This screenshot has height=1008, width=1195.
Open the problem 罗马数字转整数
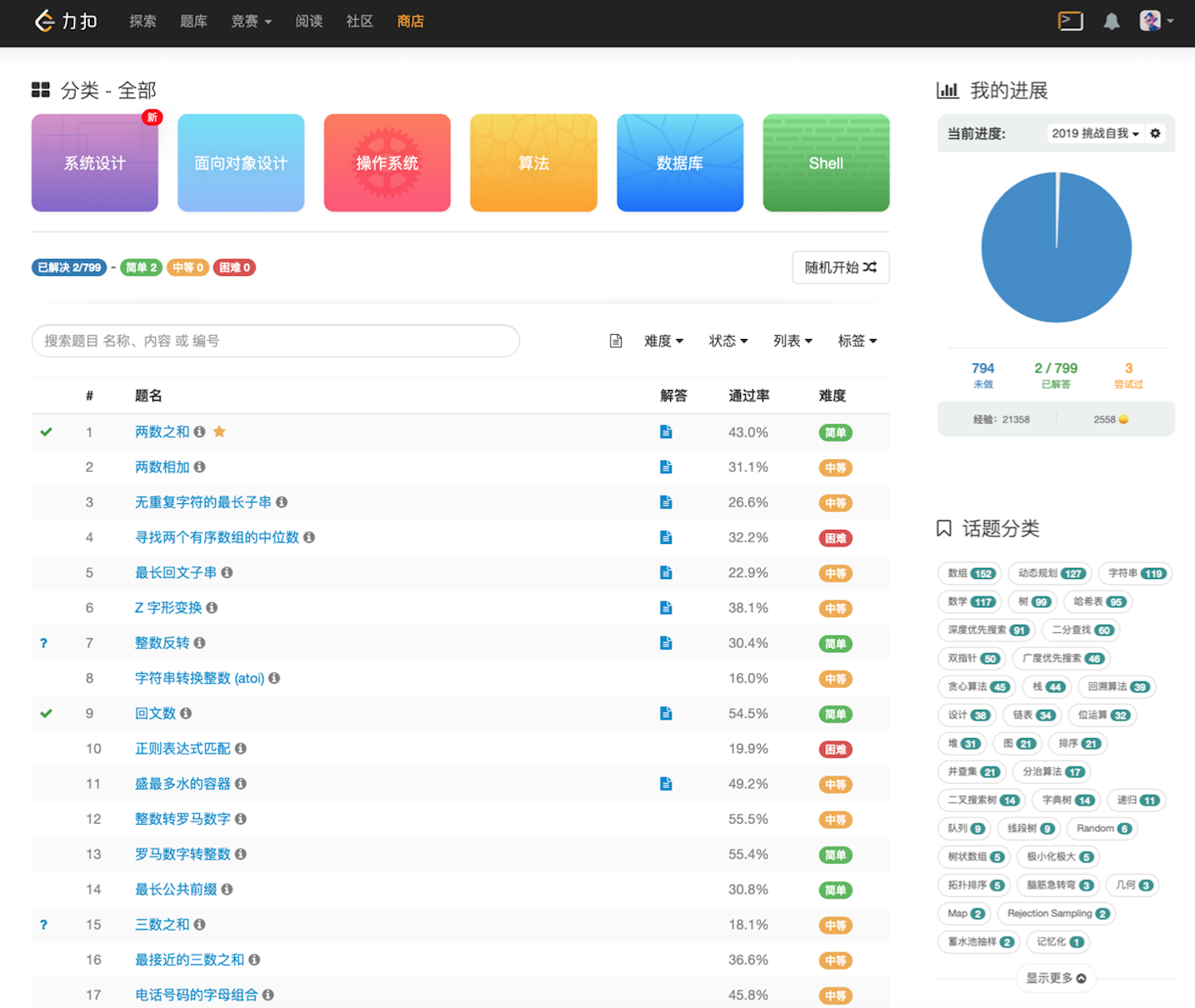182,854
